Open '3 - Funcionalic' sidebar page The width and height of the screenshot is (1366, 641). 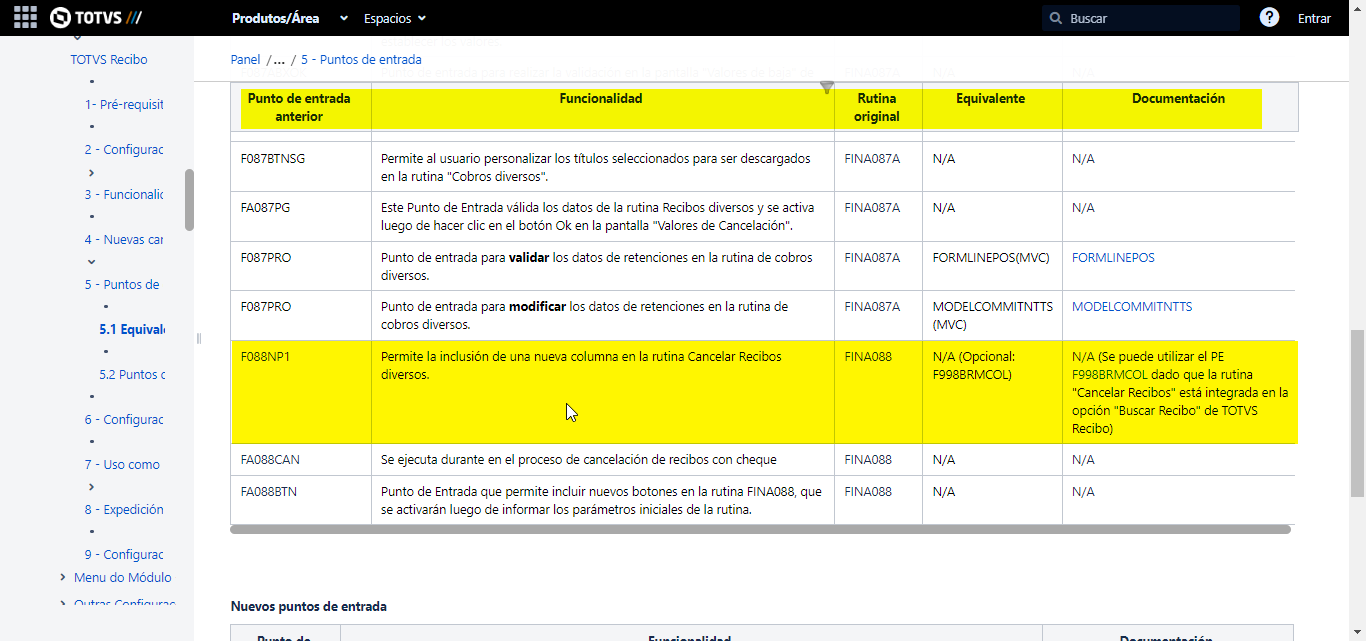[x=124, y=195]
